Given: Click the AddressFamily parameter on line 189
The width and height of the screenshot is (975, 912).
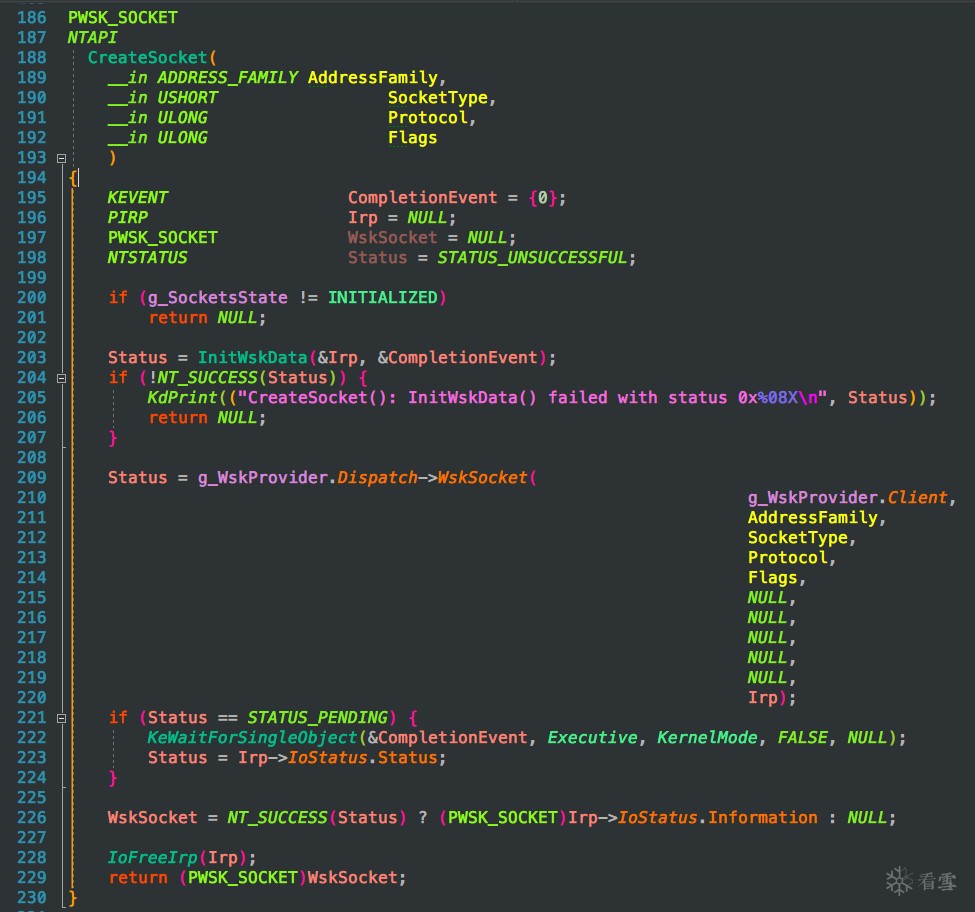Looking at the screenshot, I should tap(373, 78).
